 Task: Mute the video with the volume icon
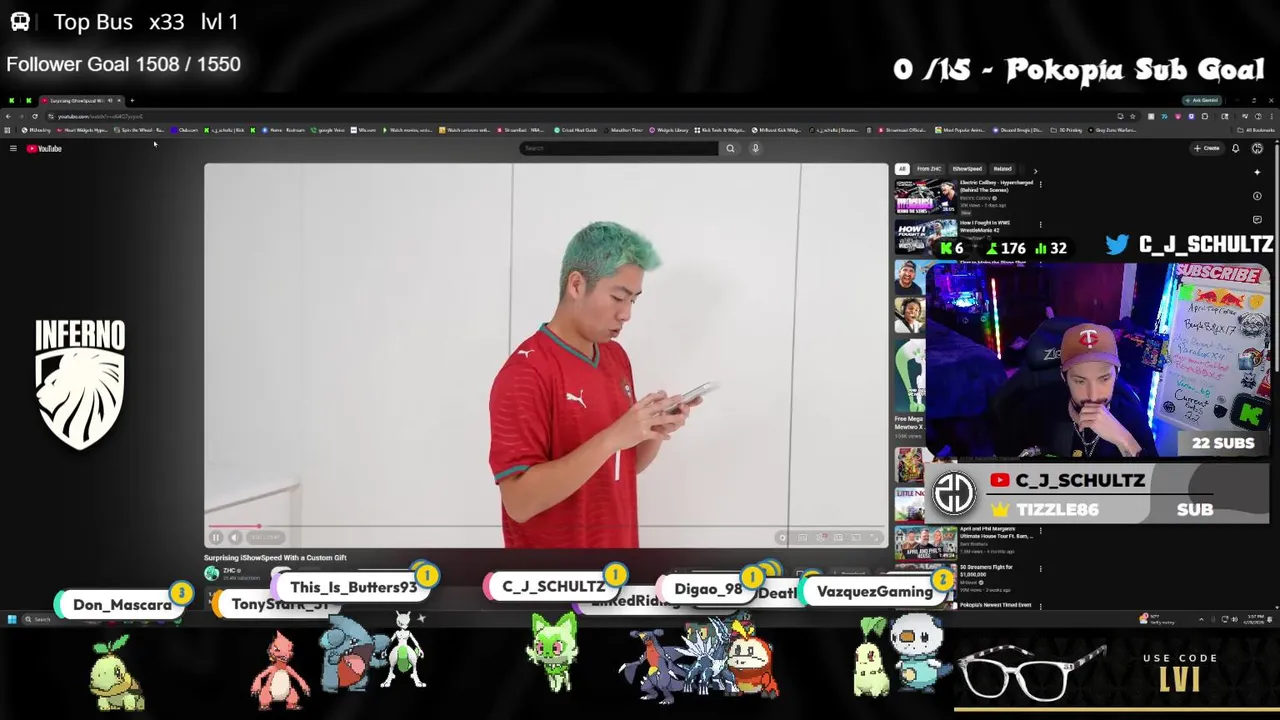click(234, 537)
